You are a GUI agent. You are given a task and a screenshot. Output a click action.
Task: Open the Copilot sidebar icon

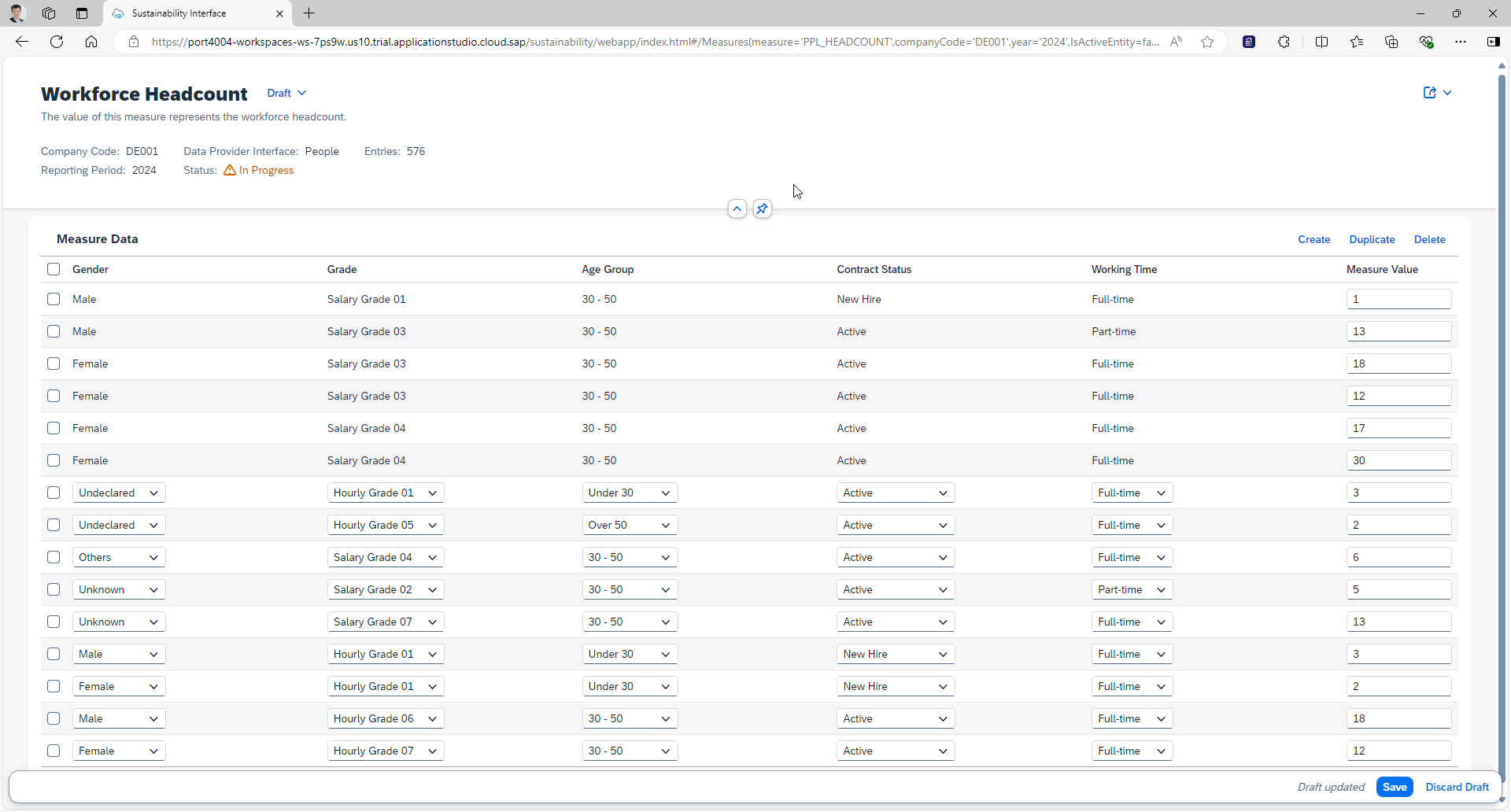[x=1494, y=42]
